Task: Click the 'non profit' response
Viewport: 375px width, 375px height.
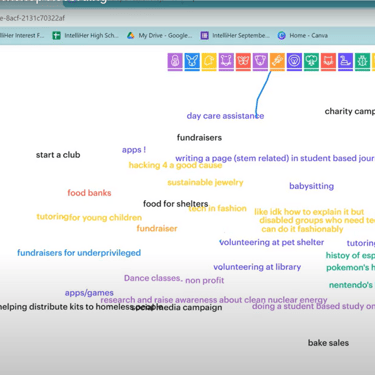Action: [204, 281]
